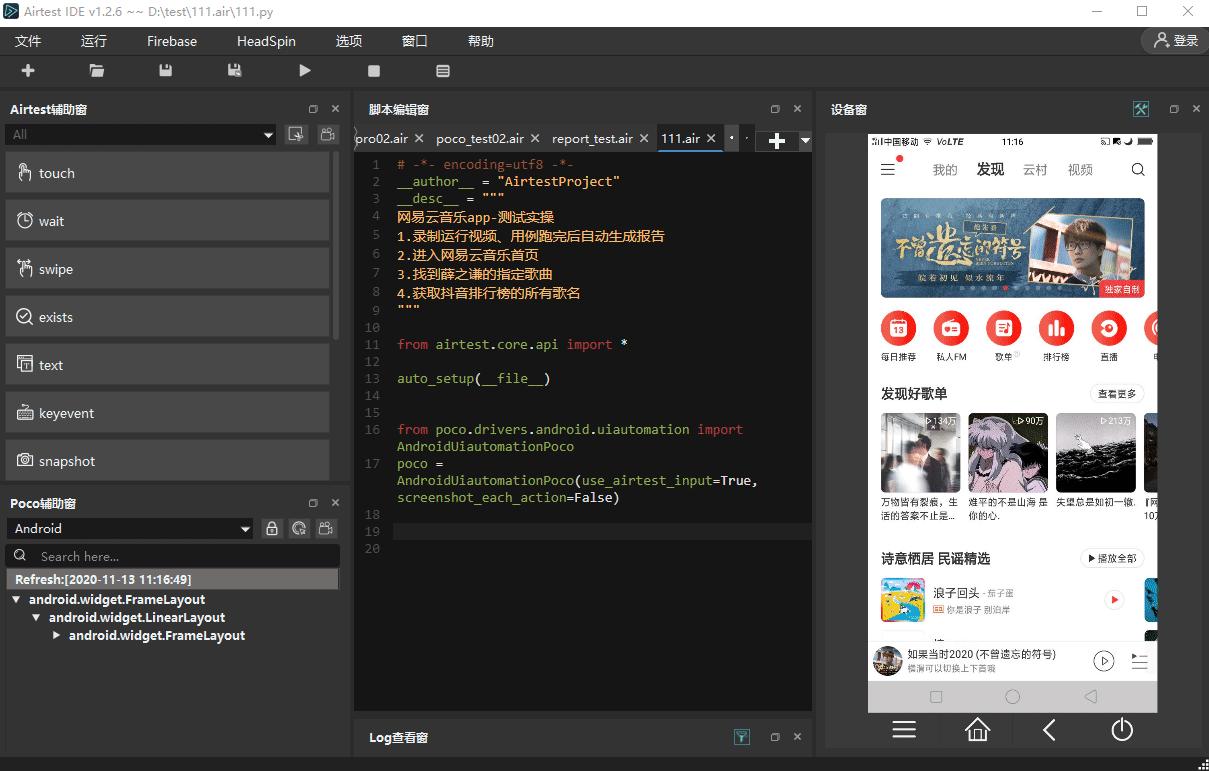Click the new file plus icon

click(x=28, y=71)
